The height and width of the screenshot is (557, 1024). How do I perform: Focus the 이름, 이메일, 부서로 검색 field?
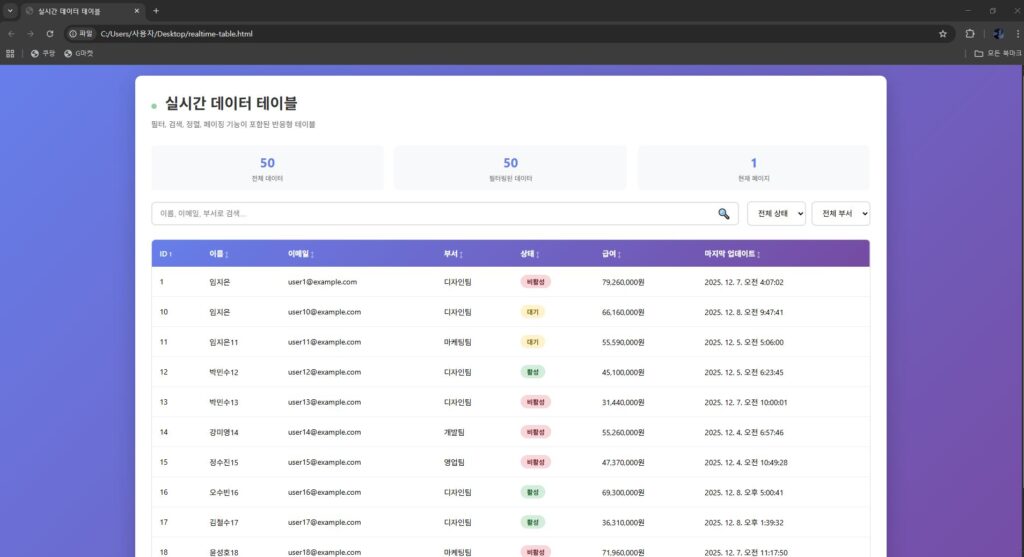coord(445,214)
